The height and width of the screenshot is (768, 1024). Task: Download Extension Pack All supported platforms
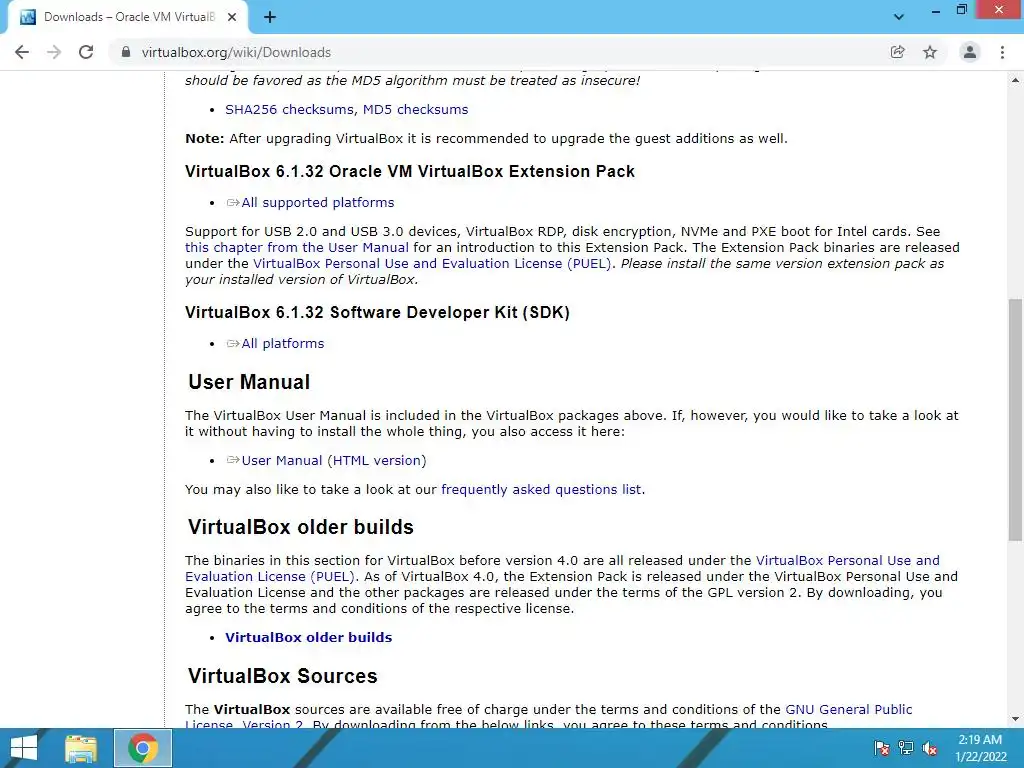click(x=317, y=202)
